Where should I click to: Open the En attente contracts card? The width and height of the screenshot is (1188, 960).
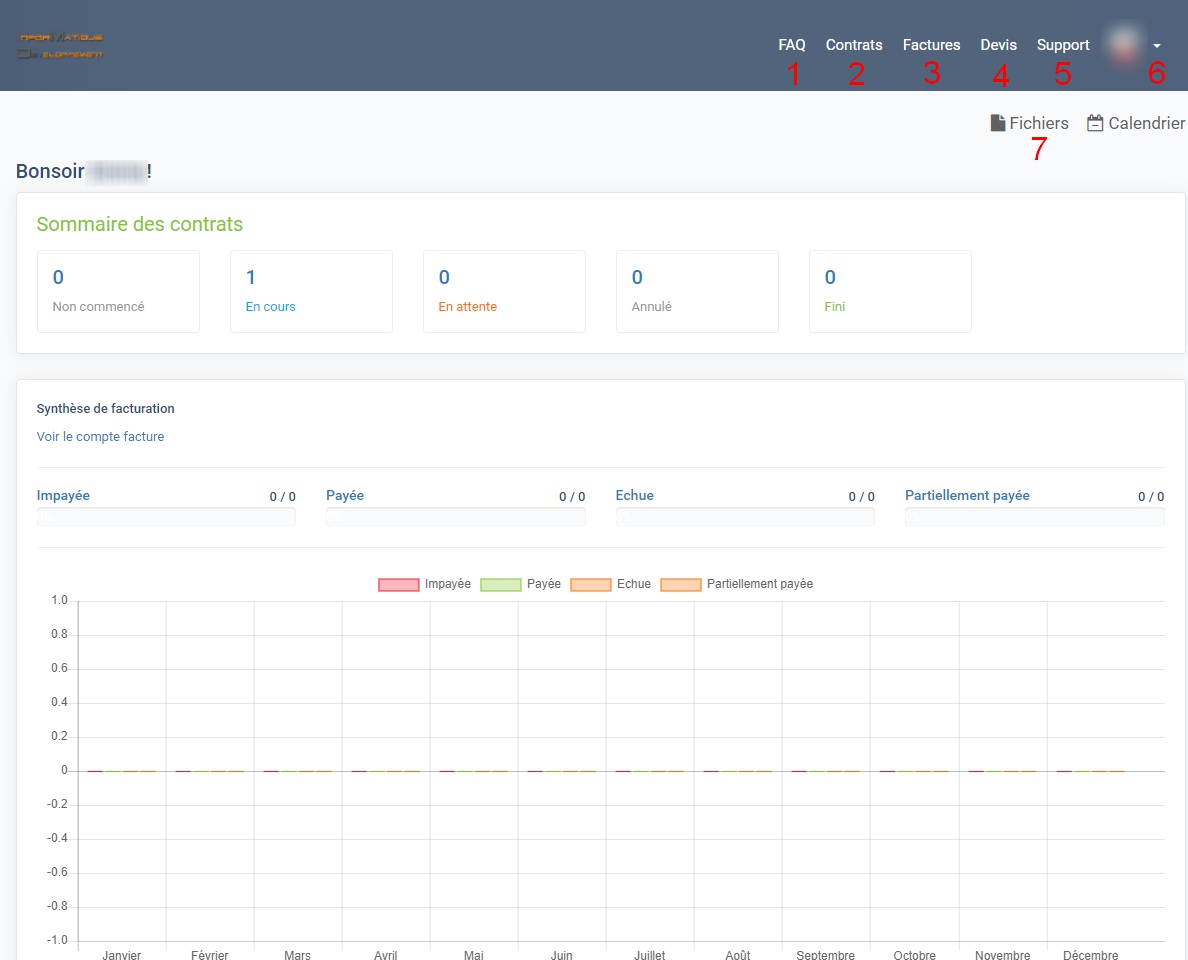tap(504, 291)
